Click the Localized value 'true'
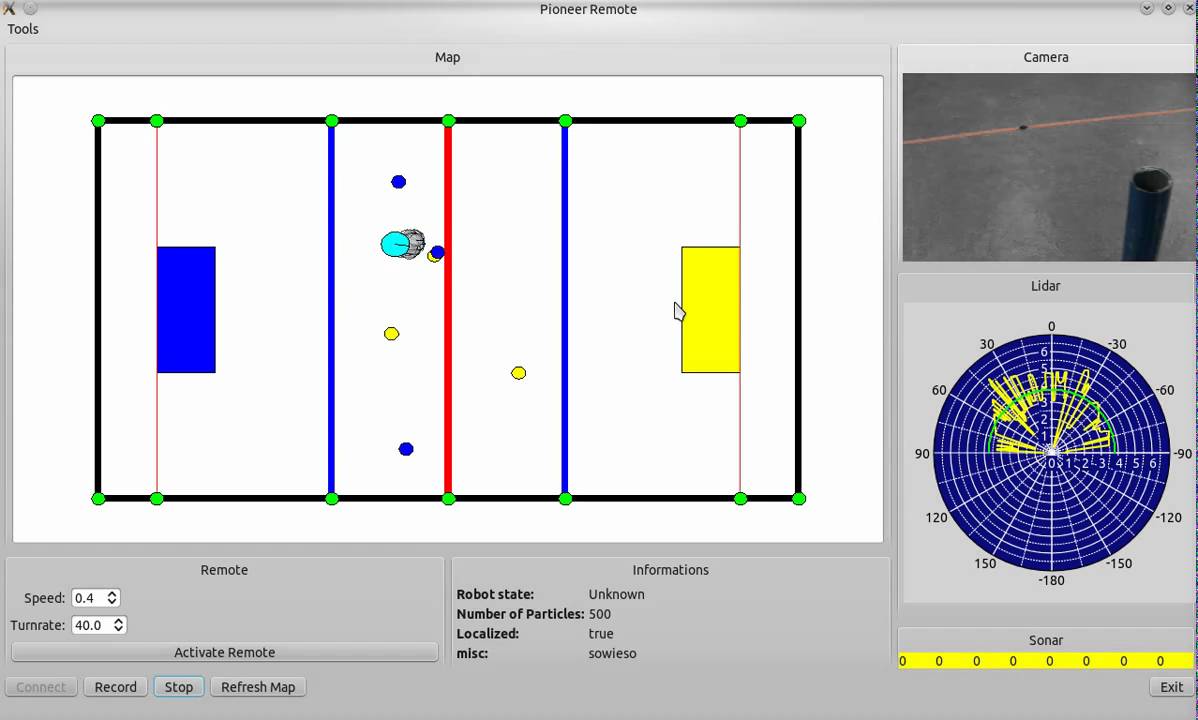1198x720 pixels. 601,634
